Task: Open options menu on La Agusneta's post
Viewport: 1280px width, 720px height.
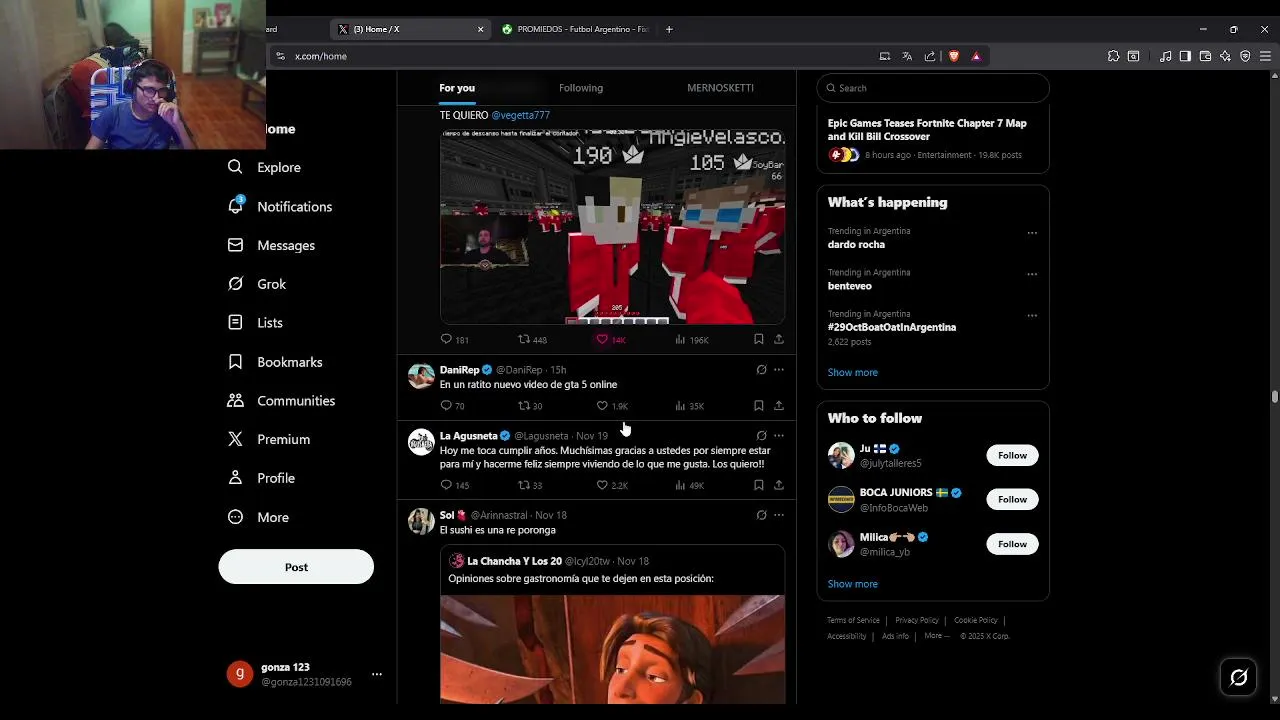Action: 779,436
